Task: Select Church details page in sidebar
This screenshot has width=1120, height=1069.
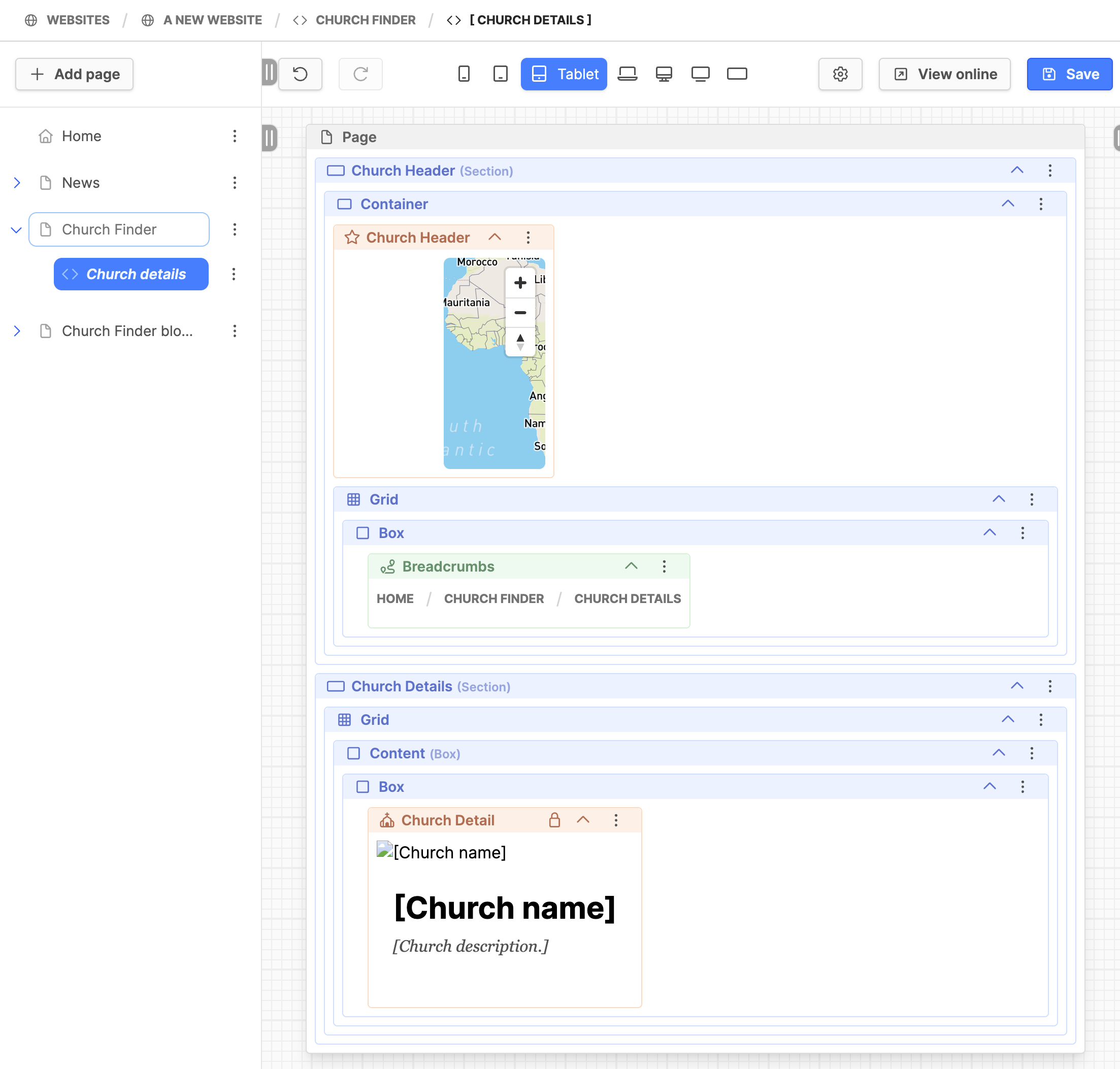Action: click(x=130, y=274)
